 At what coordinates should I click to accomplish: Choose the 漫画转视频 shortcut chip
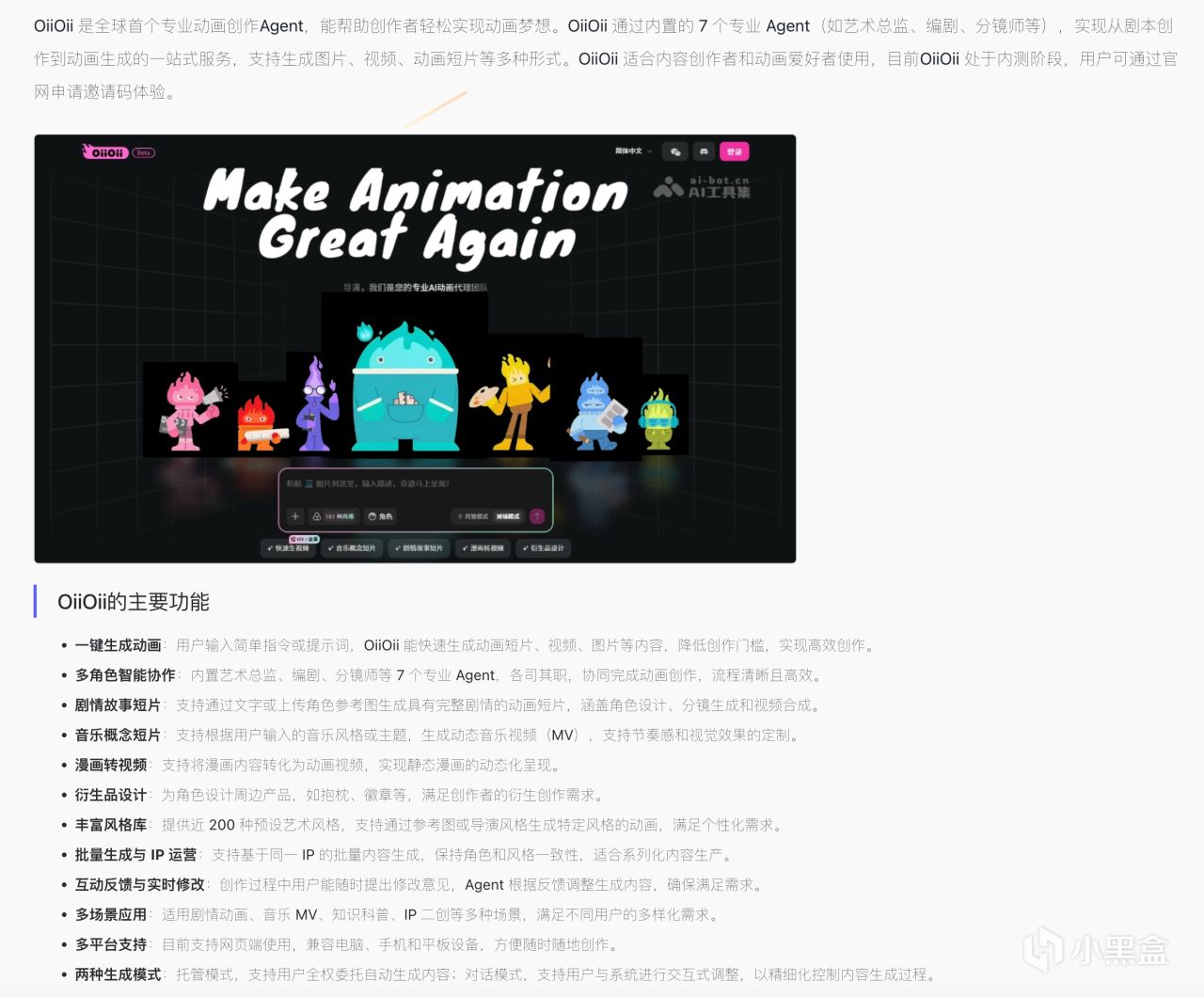(x=483, y=548)
